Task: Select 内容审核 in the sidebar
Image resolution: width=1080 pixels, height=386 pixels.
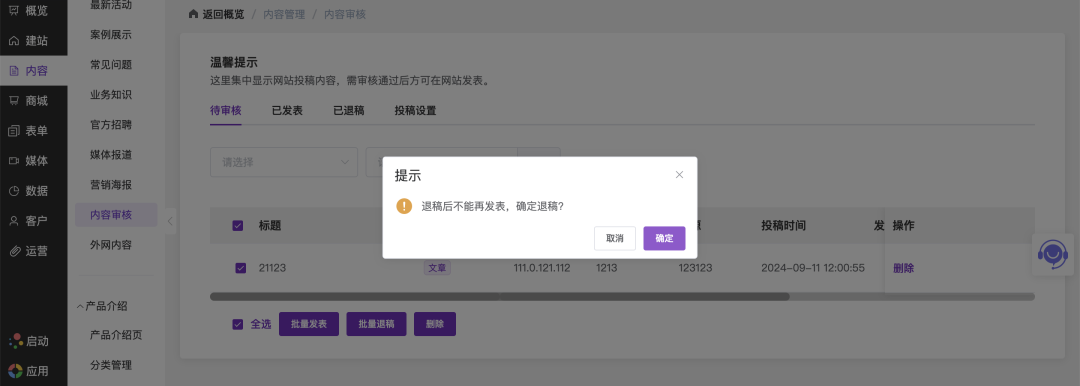Action: pyautogui.click(x=116, y=215)
